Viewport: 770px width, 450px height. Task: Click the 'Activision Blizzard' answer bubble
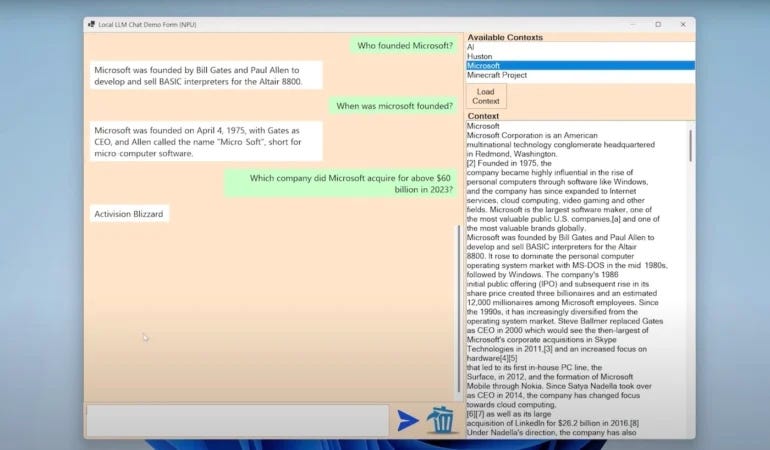129,214
